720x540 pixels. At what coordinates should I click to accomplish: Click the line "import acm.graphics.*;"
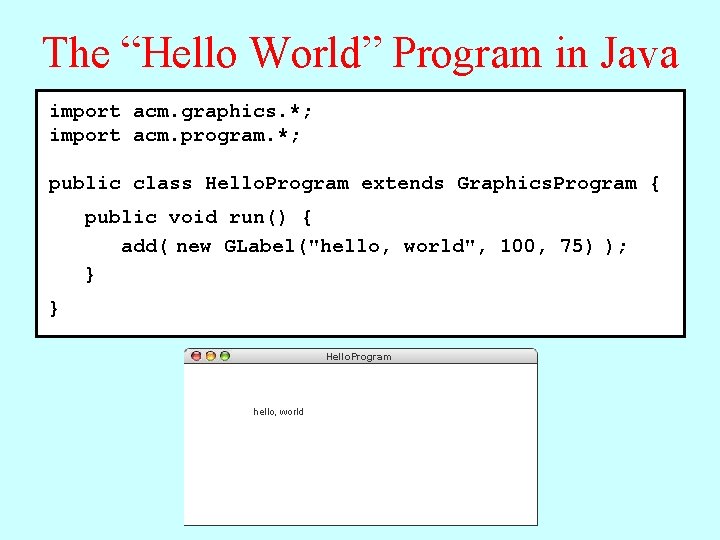pos(180,112)
